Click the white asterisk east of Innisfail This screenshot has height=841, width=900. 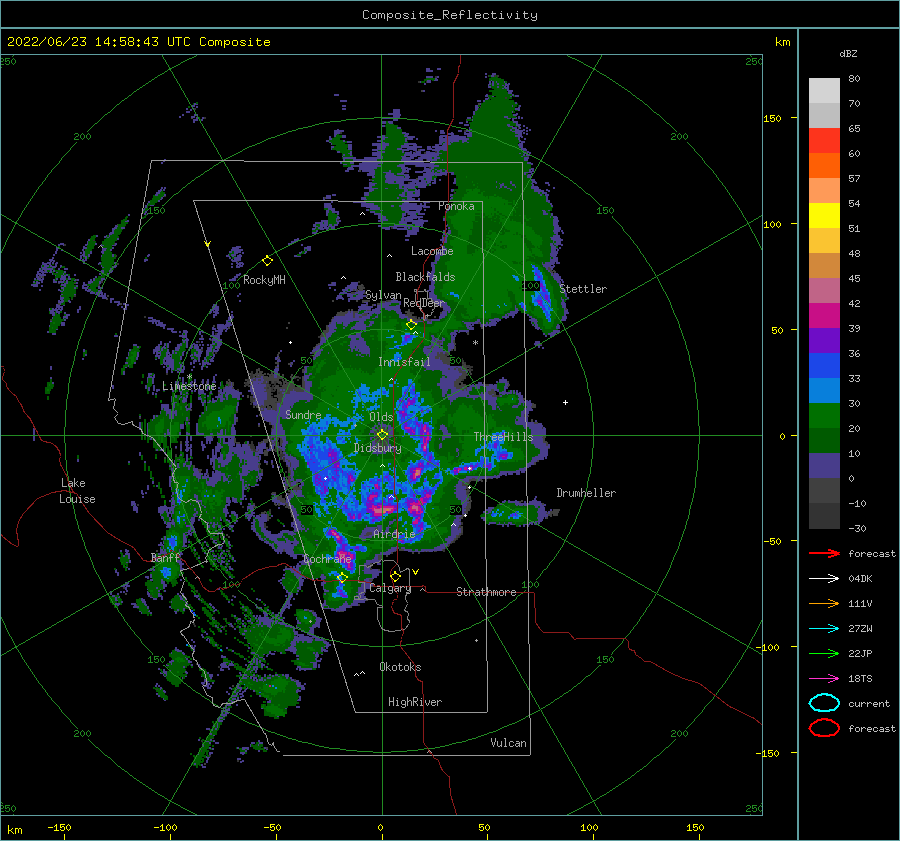[475, 343]
